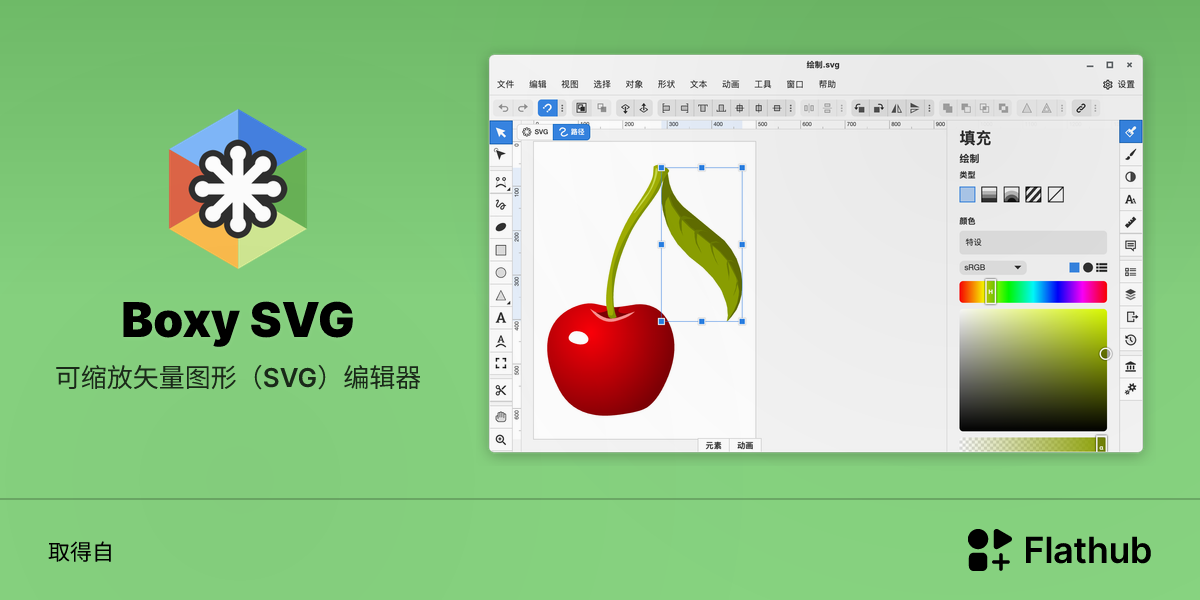Switch to blue square color picker mode
The image size is (1200, 600).
click(x=1074, y=268)
